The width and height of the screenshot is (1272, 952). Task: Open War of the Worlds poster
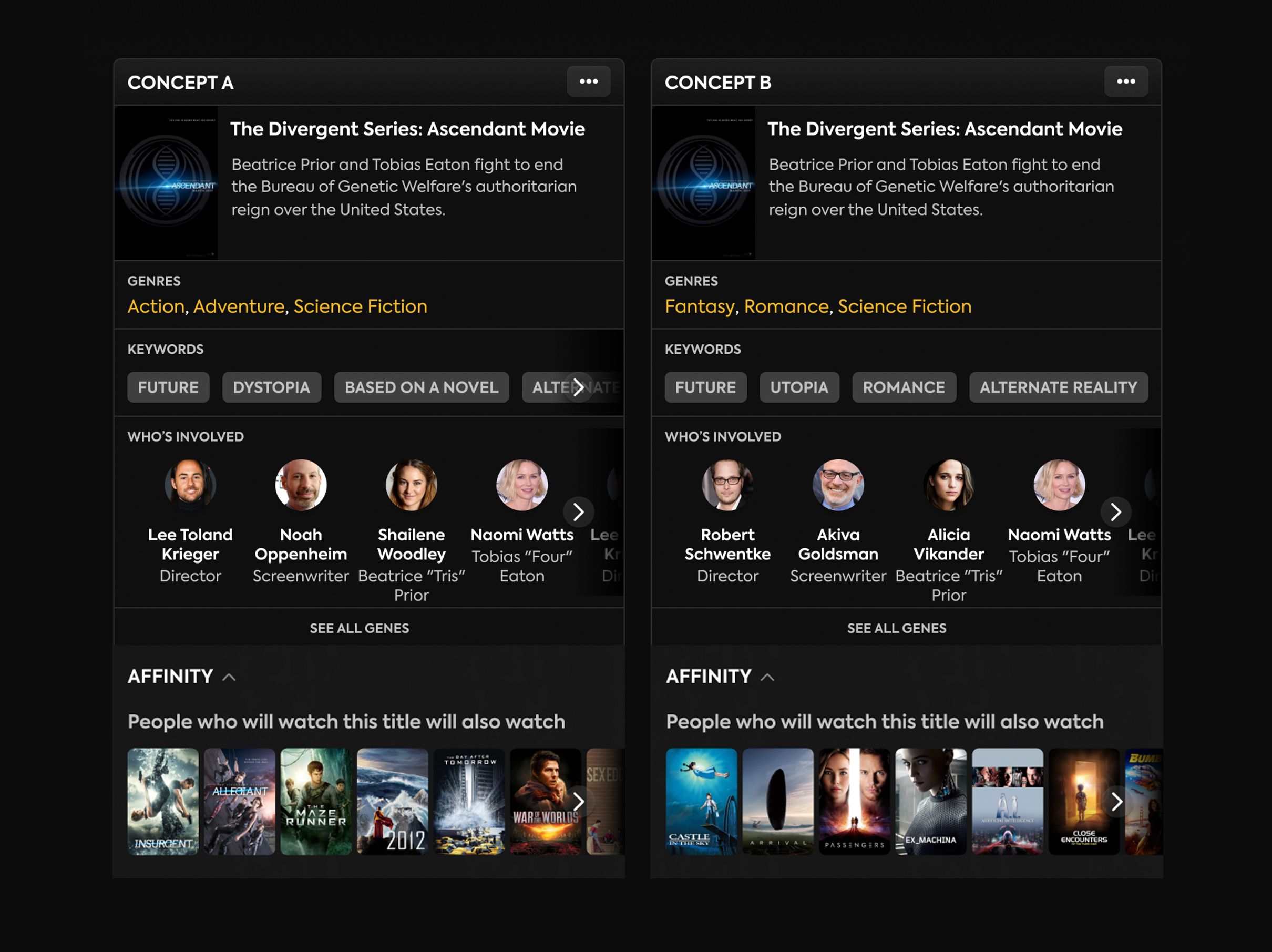tap(545, 801)
